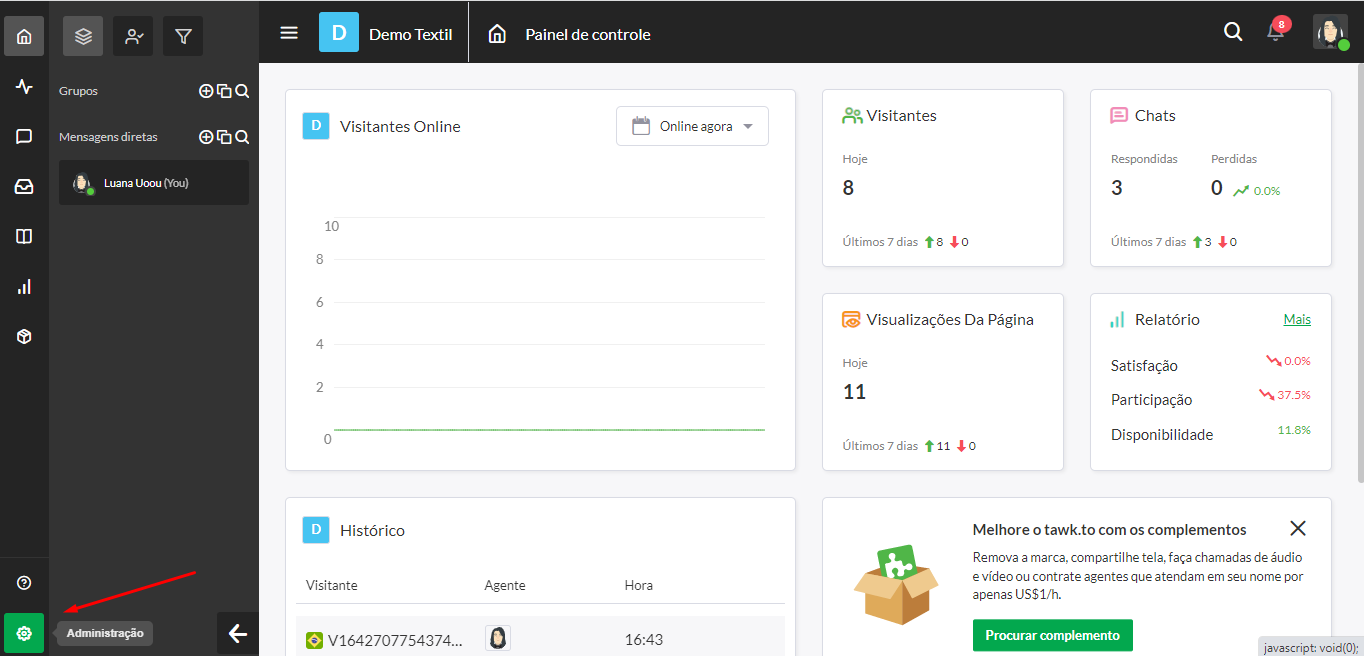
Task: Click the Painel de controle title text
Action: point(588,34)
